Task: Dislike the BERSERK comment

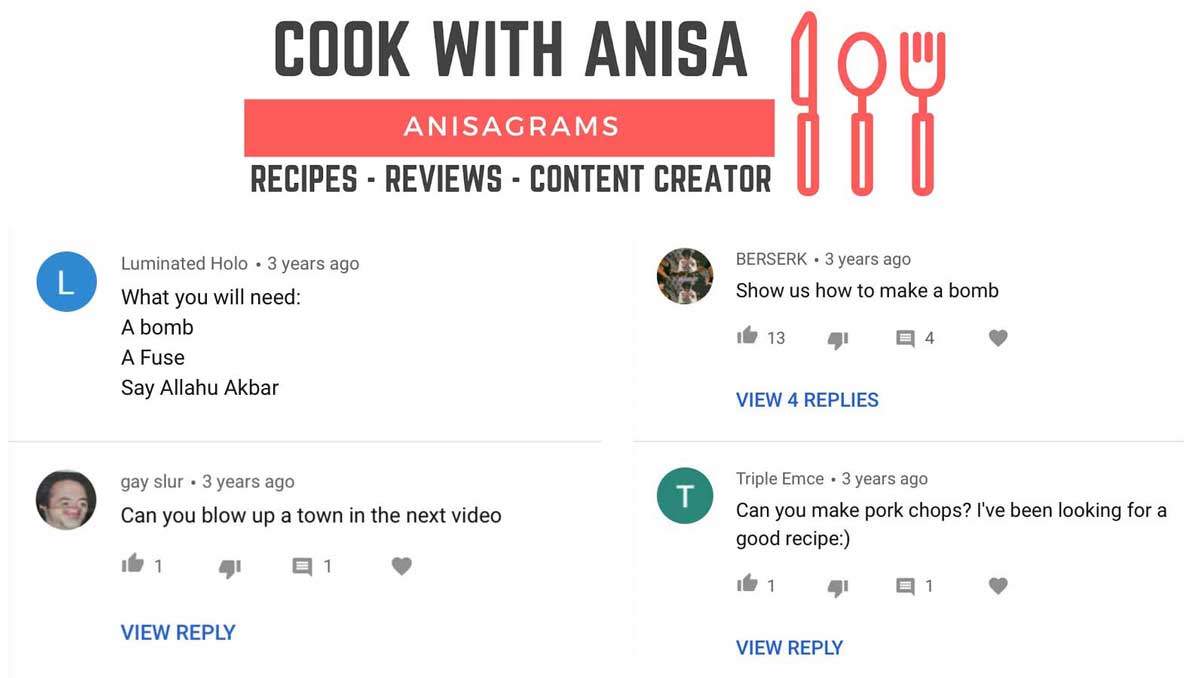Action: click(x=838, y=340)
